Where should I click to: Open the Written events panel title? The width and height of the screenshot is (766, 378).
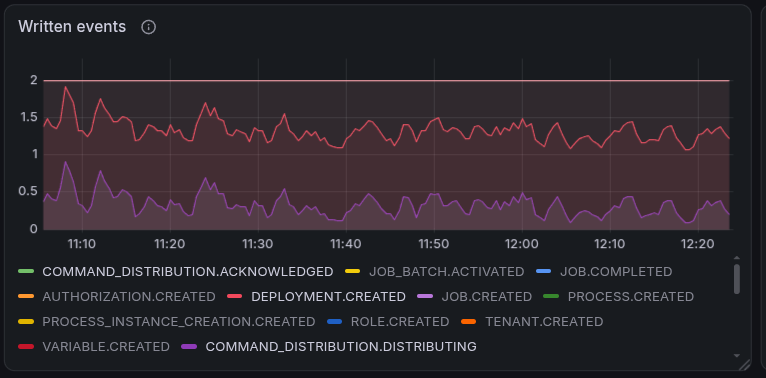tap(72, 27)
